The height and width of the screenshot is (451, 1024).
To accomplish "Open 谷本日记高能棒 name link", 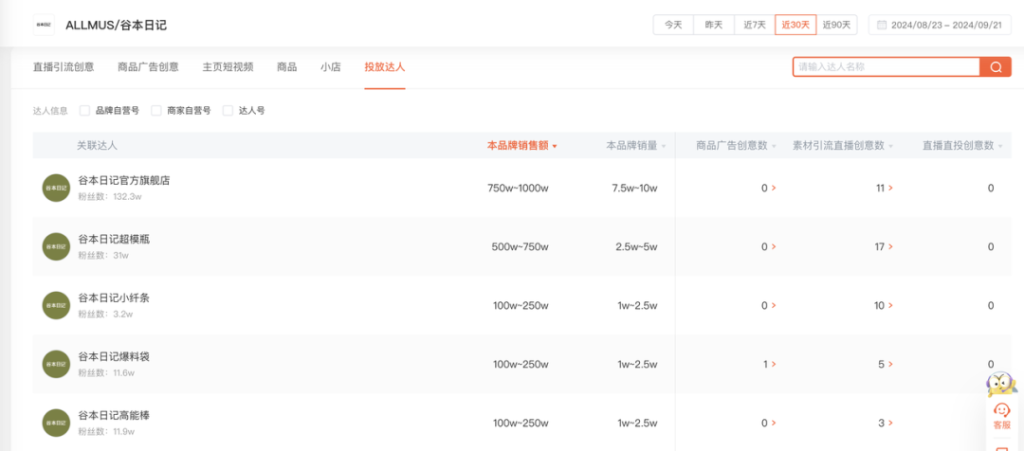I will [x=114, y=415].
